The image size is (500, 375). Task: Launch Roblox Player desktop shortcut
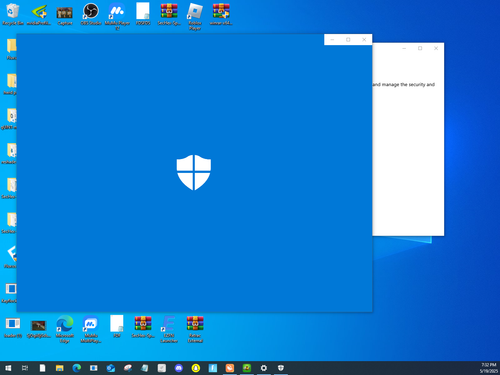point(195,16)
